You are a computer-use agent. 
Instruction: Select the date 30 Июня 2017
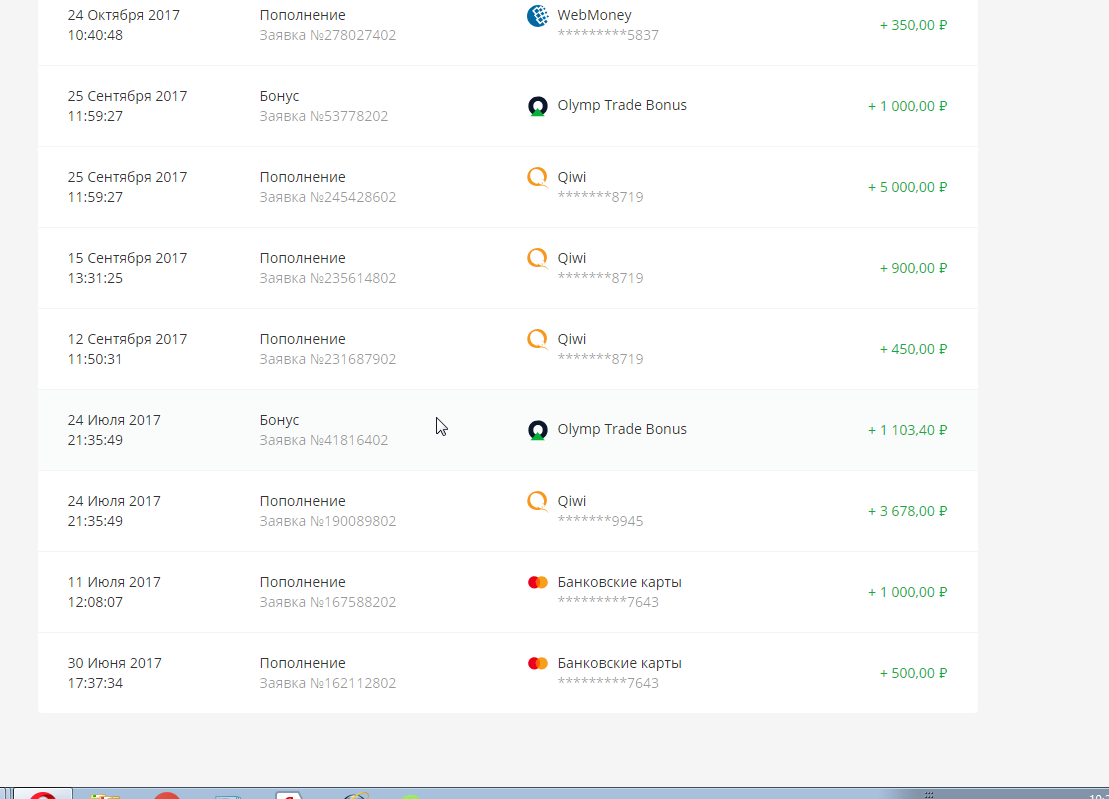click(115, 663)
